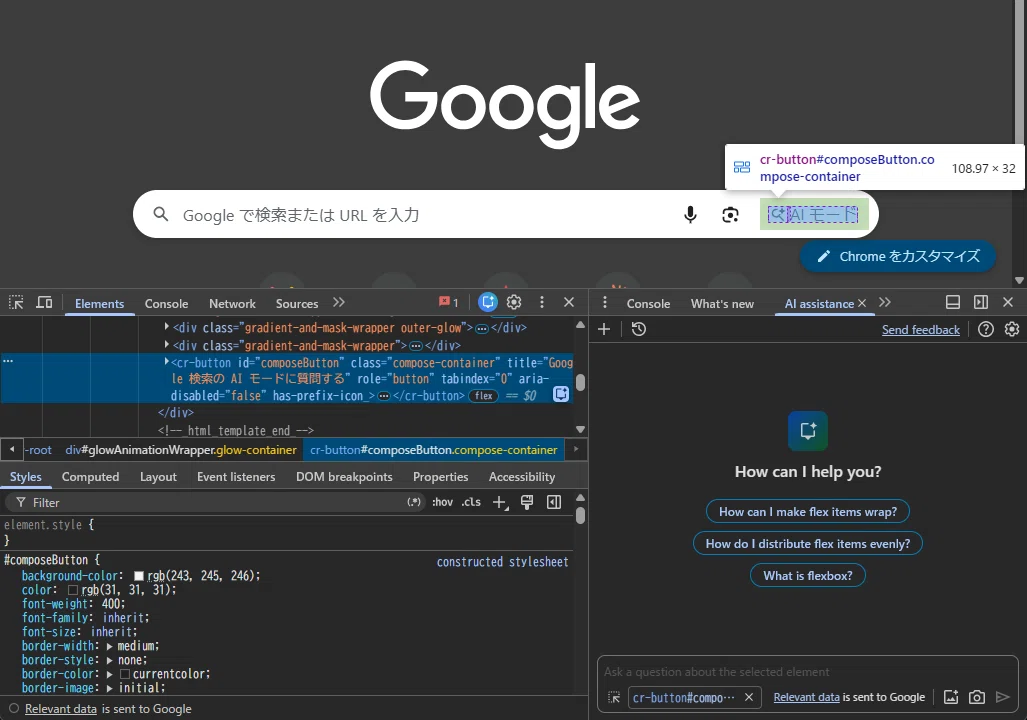Open the Customize DevTools three-dot menu

(542, 302)
